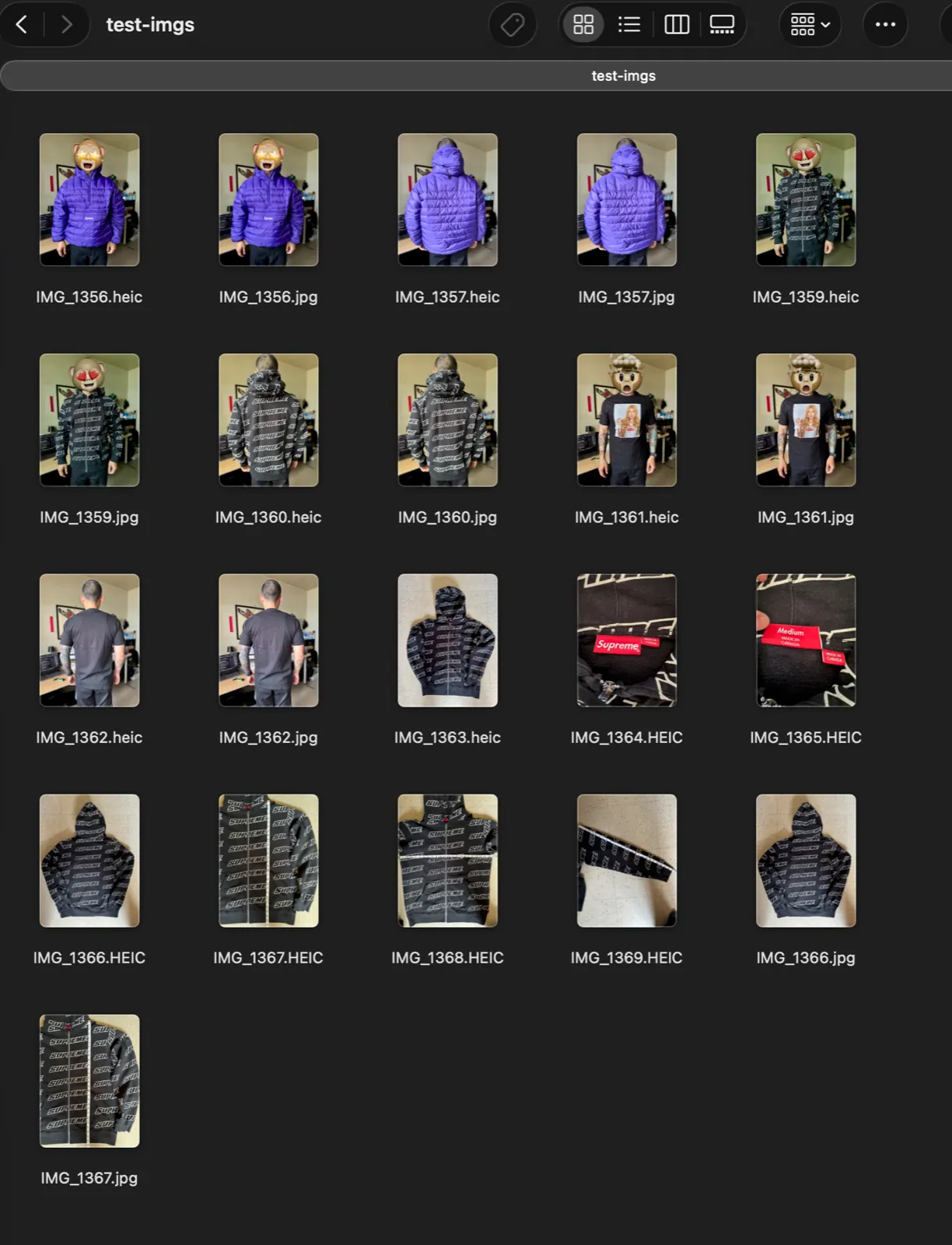Select the IMG_1357.jpg thumbnail
Screen dimensions: 952x1245
tap(627, 200)
